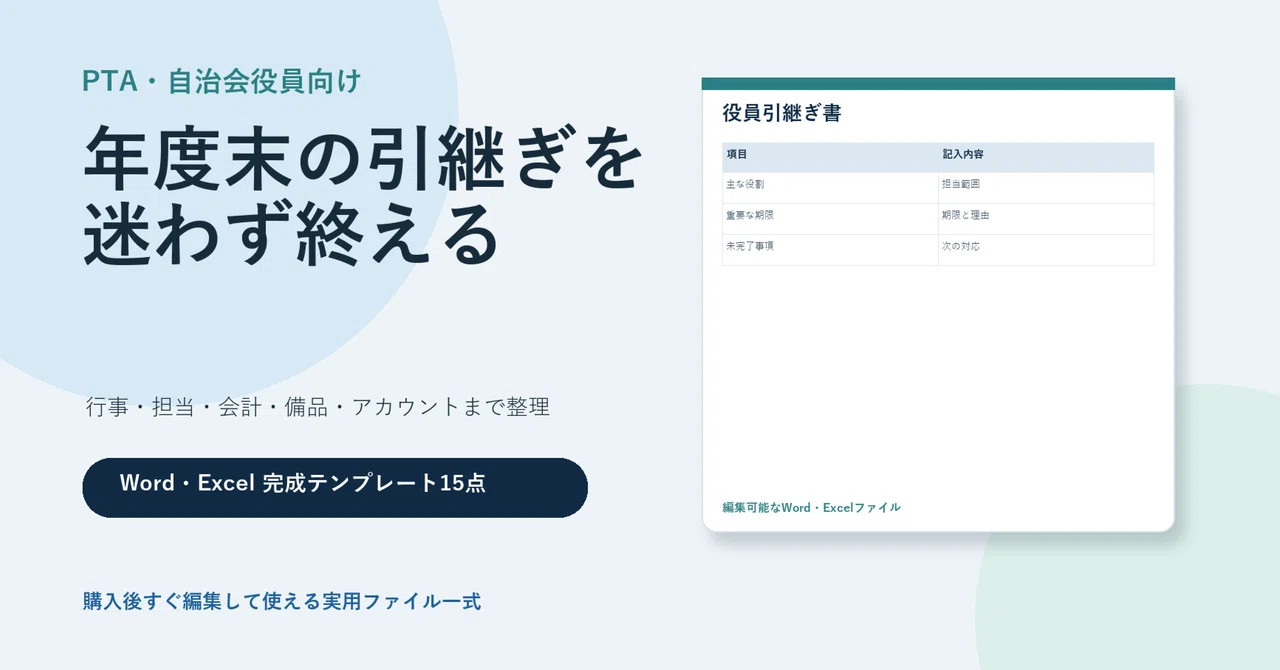Screen dimensions: 1280x670
Task: Select the 項目 table header
Action: click(x=830, y=158)
